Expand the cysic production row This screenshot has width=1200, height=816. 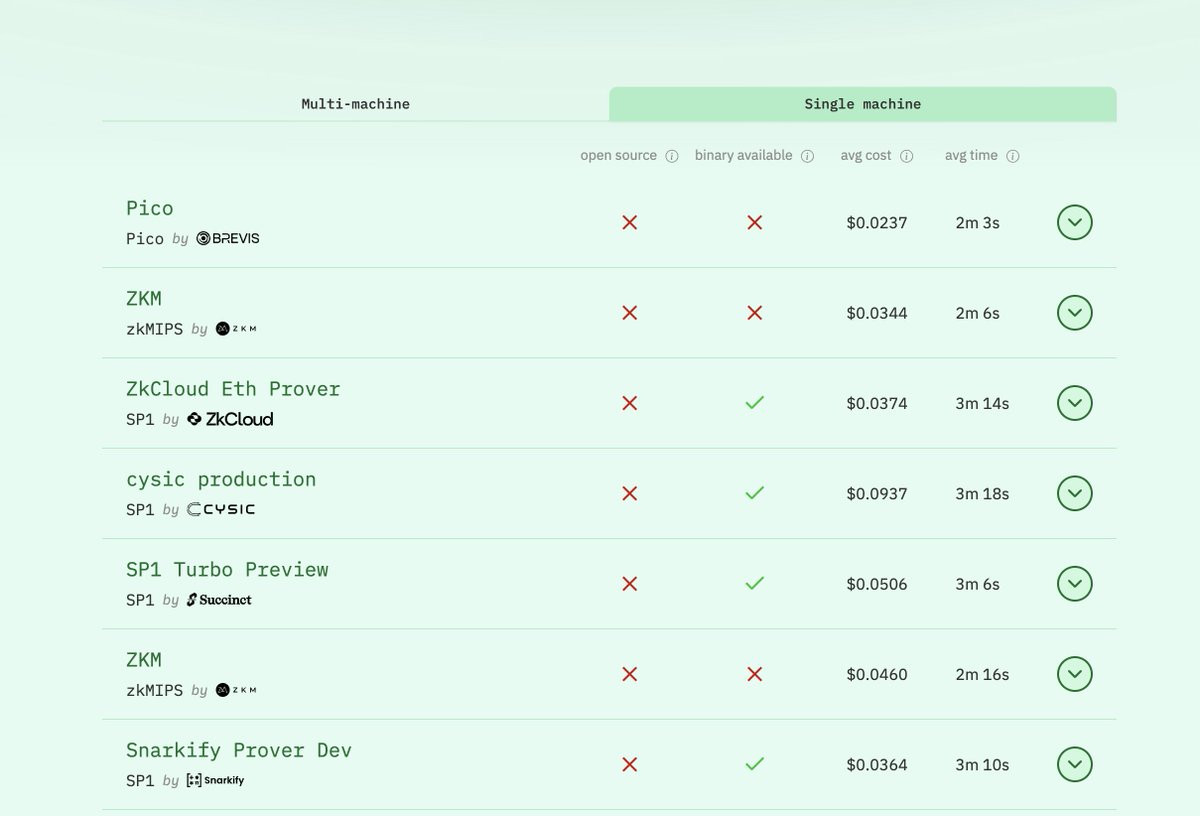[1075, 493]
